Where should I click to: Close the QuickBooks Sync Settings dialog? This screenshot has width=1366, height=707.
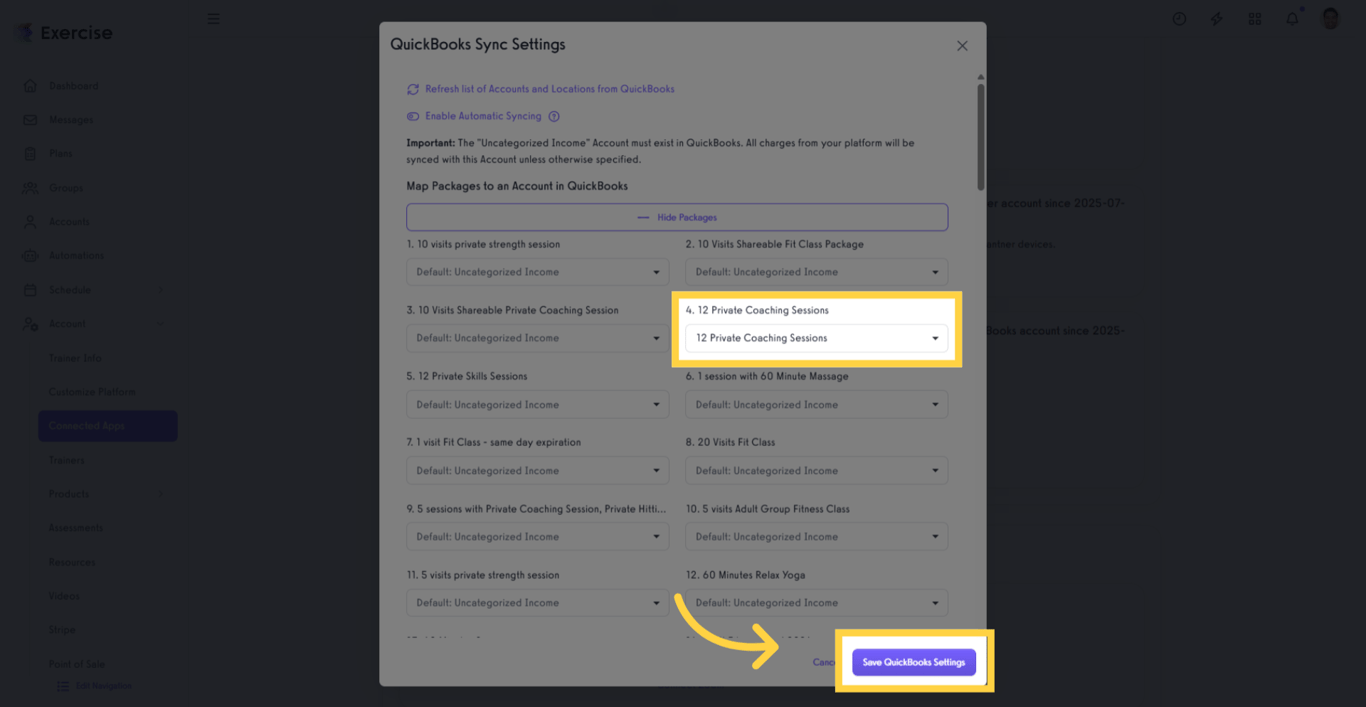[x=962, y=46]
